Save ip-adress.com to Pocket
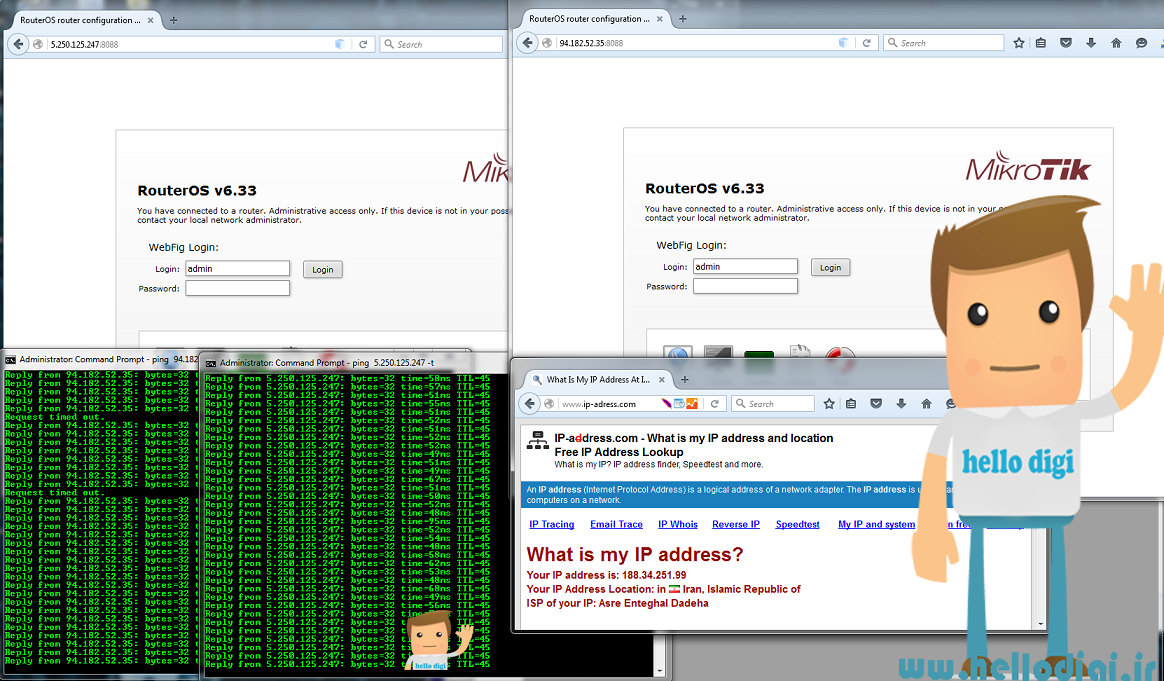The width and height of the screenshot is (1164, 681). (x=876, y=403)
